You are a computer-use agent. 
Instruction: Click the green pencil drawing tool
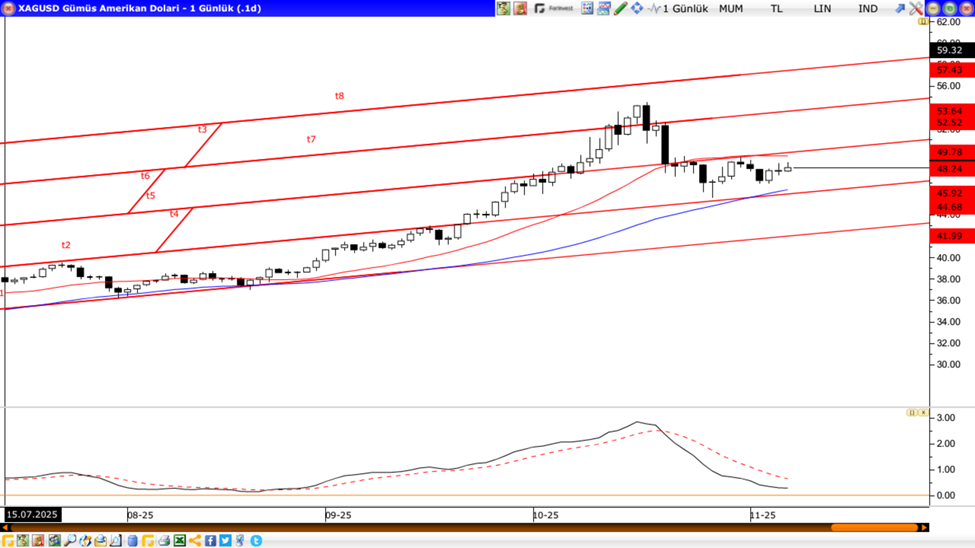tap(620, 8)
